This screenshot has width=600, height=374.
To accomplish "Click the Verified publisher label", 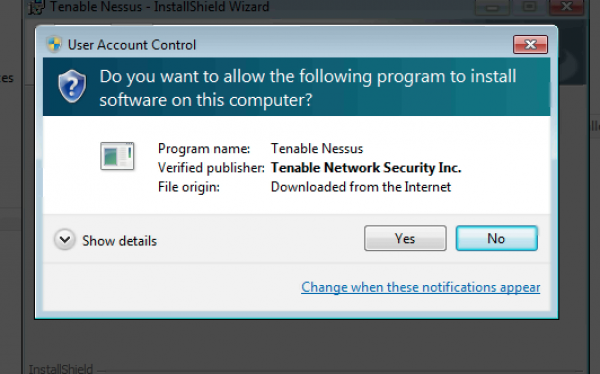I will 211,168.
